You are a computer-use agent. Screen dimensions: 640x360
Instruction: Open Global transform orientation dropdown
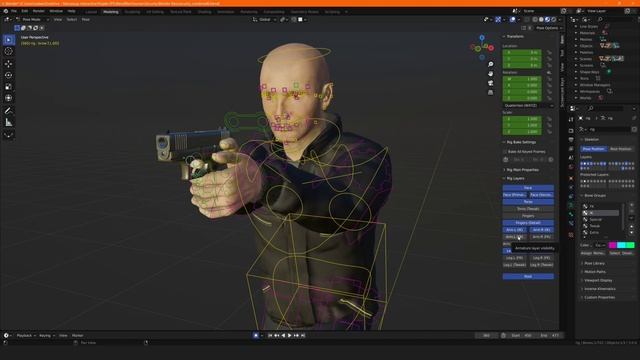pos(264,19)
